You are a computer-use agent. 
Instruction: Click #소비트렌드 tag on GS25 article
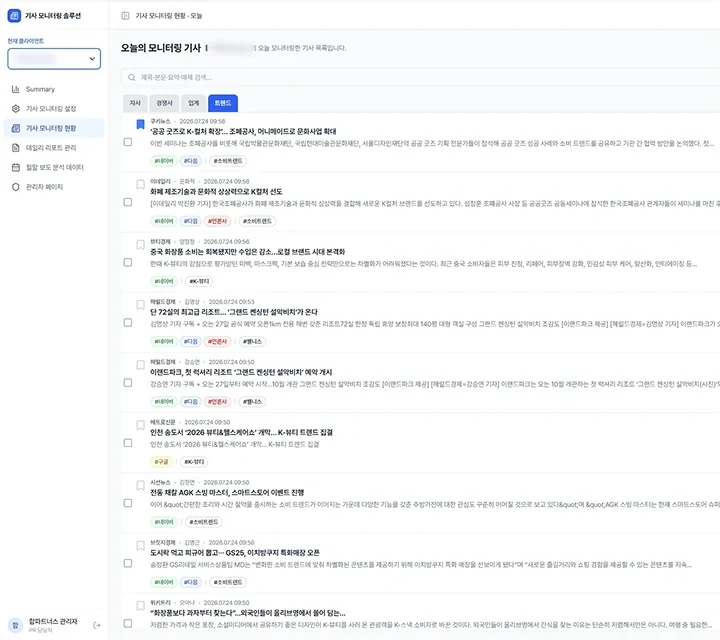228,582
